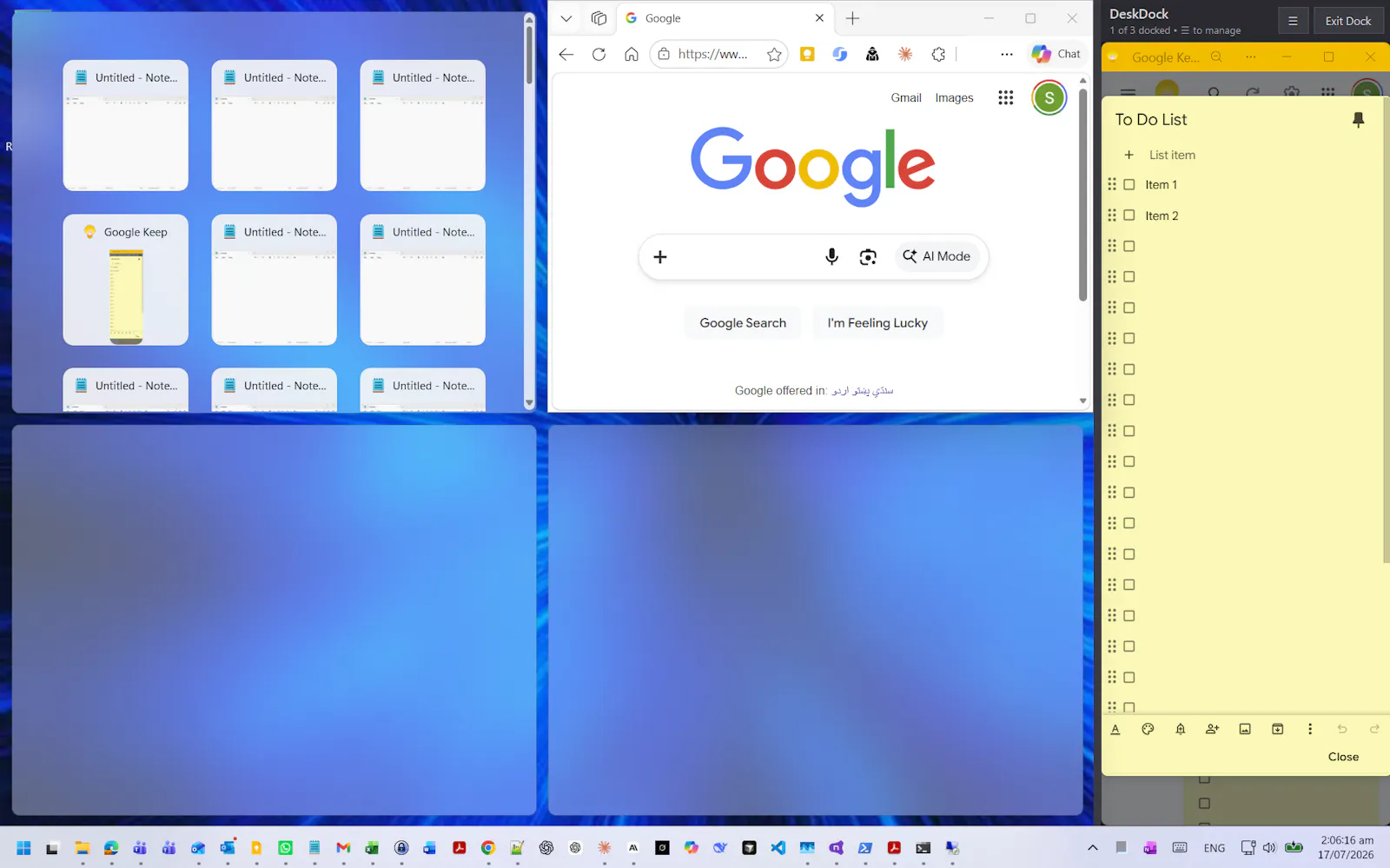Image resolution: width=1390 pixels, height=868 pixels.
Task: Open Edge Settings and more ellipsis menu
Action: point(1007,54)
